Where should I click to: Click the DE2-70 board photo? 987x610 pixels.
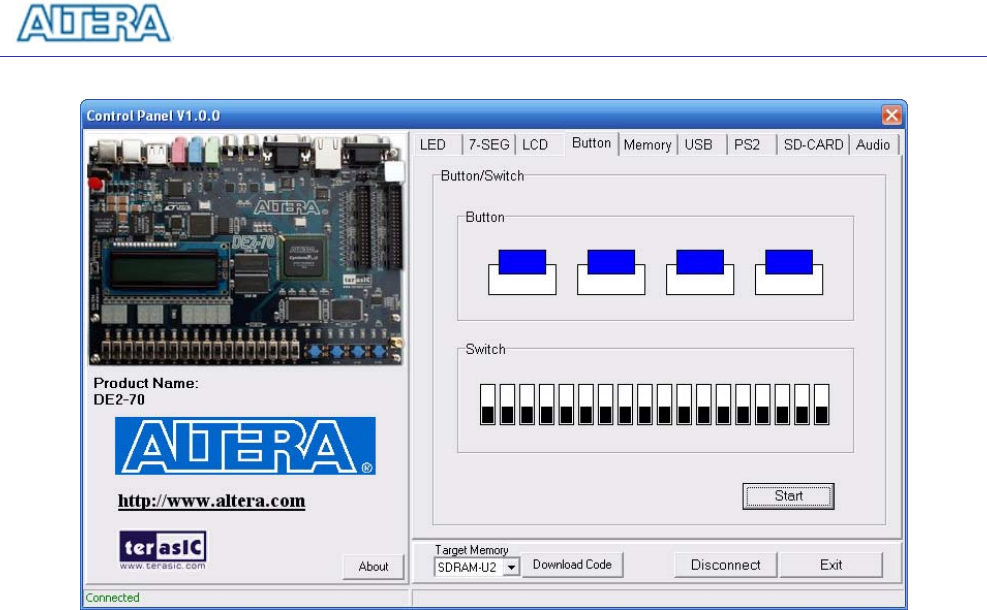click(x=245, y=249)
